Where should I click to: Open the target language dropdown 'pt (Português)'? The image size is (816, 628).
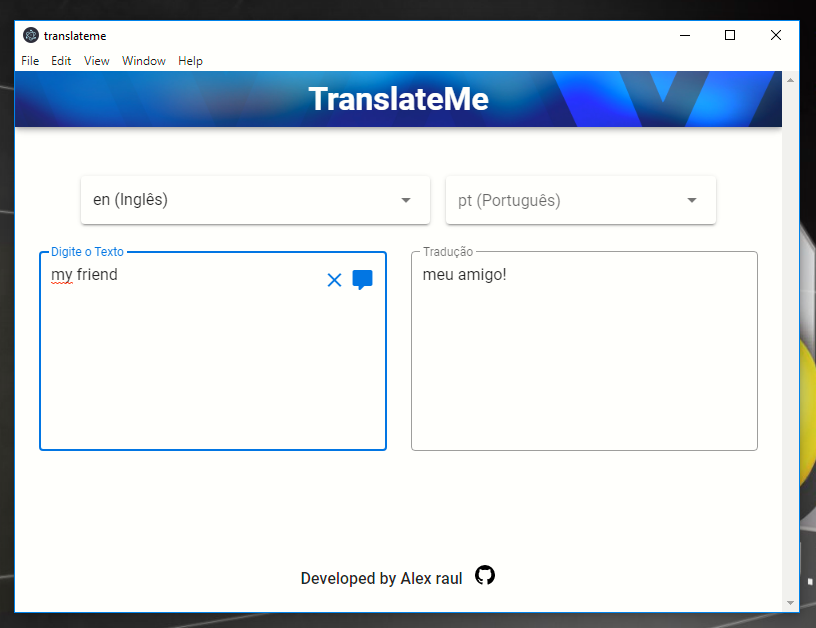(580, 200)
